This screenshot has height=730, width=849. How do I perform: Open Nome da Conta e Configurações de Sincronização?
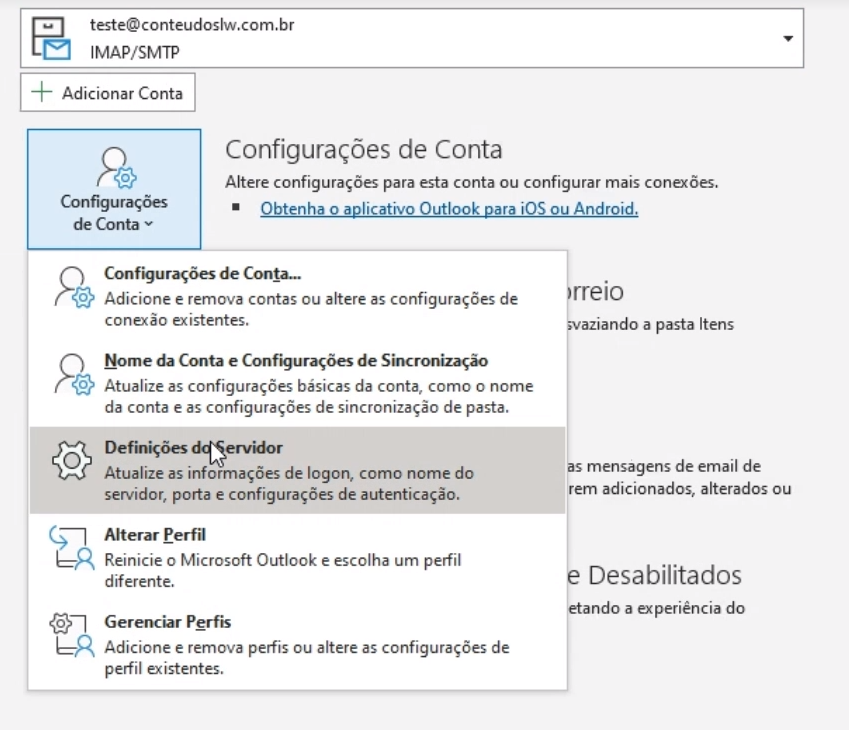coord(296,361)
